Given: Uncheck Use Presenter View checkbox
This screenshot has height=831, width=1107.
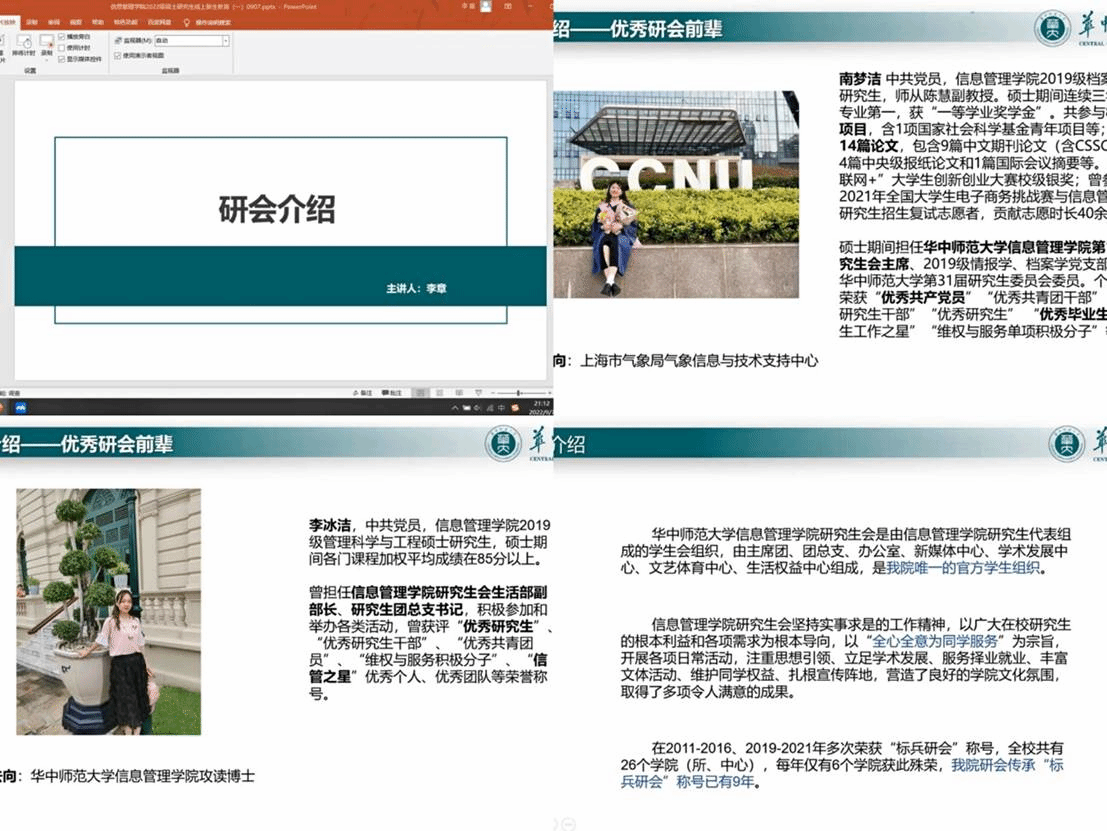Looking at the screenshot, I should [x=118, y=55].
